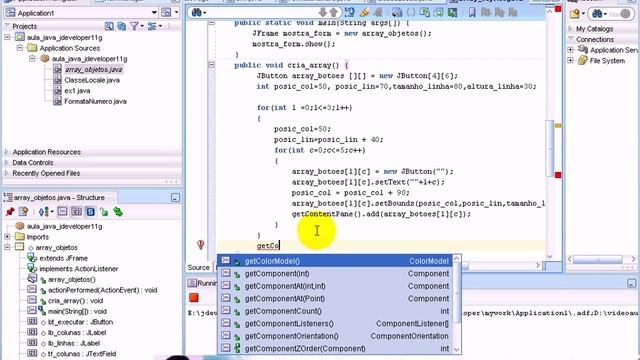
Task: Open the Navigator Display options icon
Action: (152, 26)
